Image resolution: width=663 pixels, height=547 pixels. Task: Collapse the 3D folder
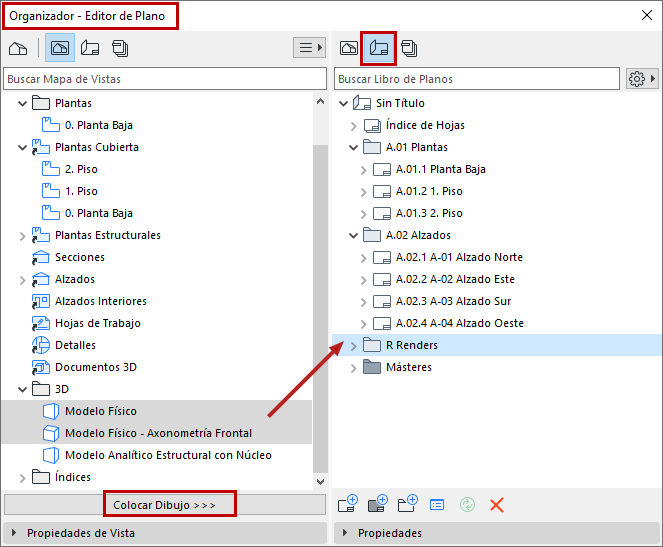click(x=22, y=389)
